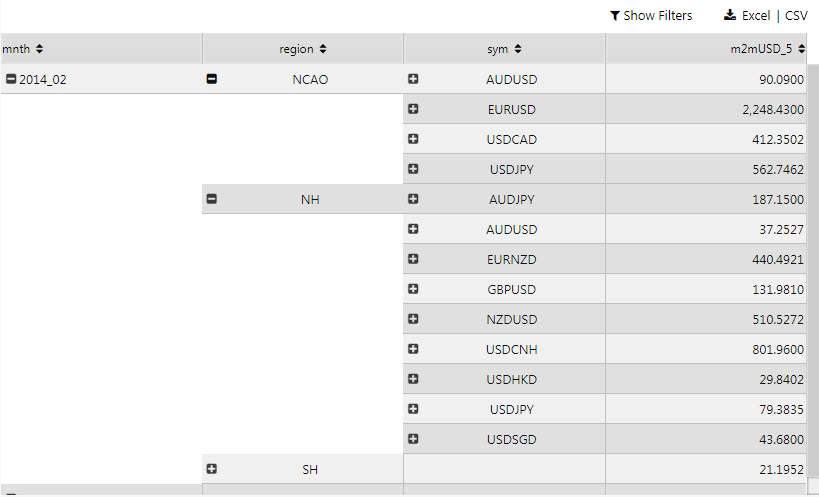Export the table to Excel
This screenshot has height=497, width=819.
tap(756, 16)
